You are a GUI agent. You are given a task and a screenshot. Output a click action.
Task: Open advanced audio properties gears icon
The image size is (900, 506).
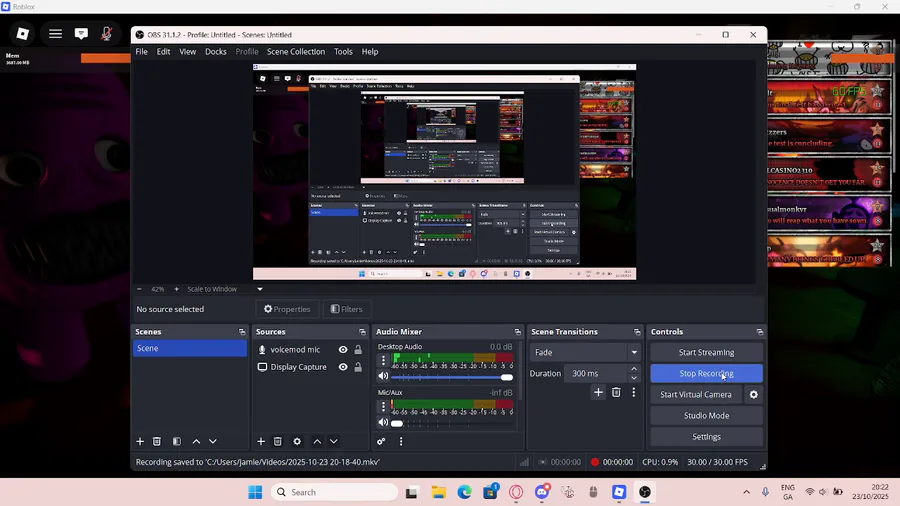[381, 441]
